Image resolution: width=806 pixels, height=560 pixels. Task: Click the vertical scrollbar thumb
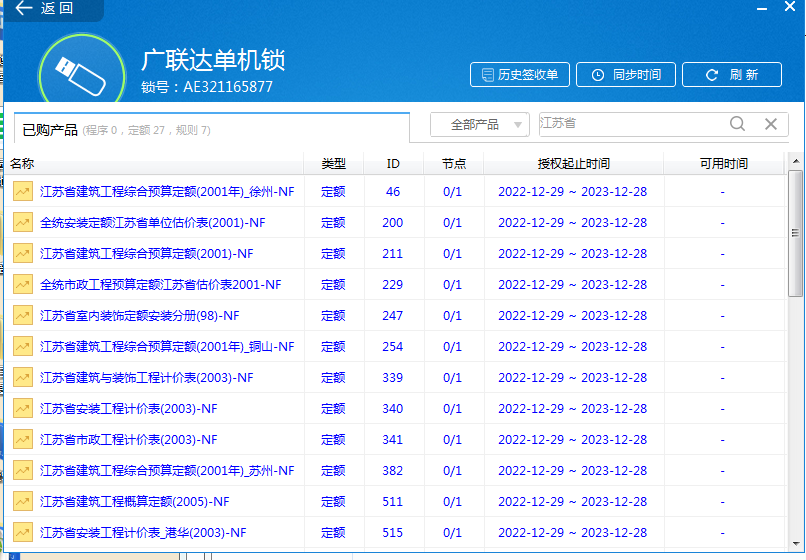[796, 233]
